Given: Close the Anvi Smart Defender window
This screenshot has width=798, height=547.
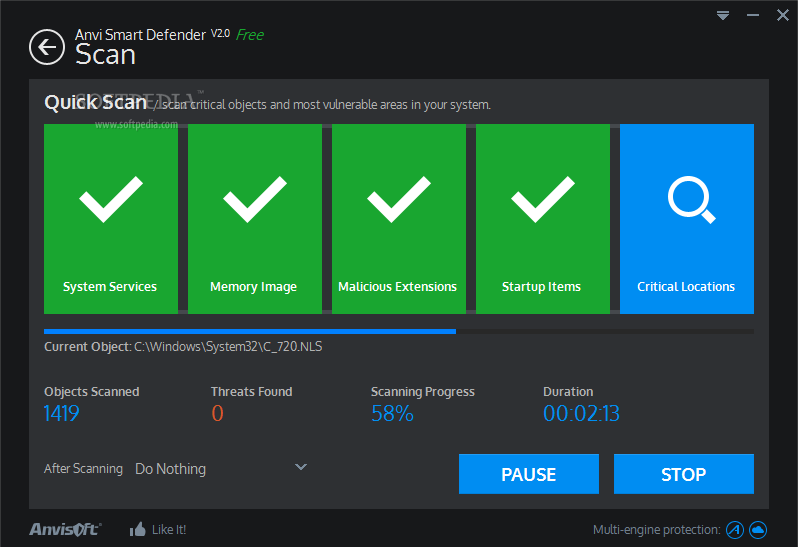Looking at the screenshot, I should (783, 15).
